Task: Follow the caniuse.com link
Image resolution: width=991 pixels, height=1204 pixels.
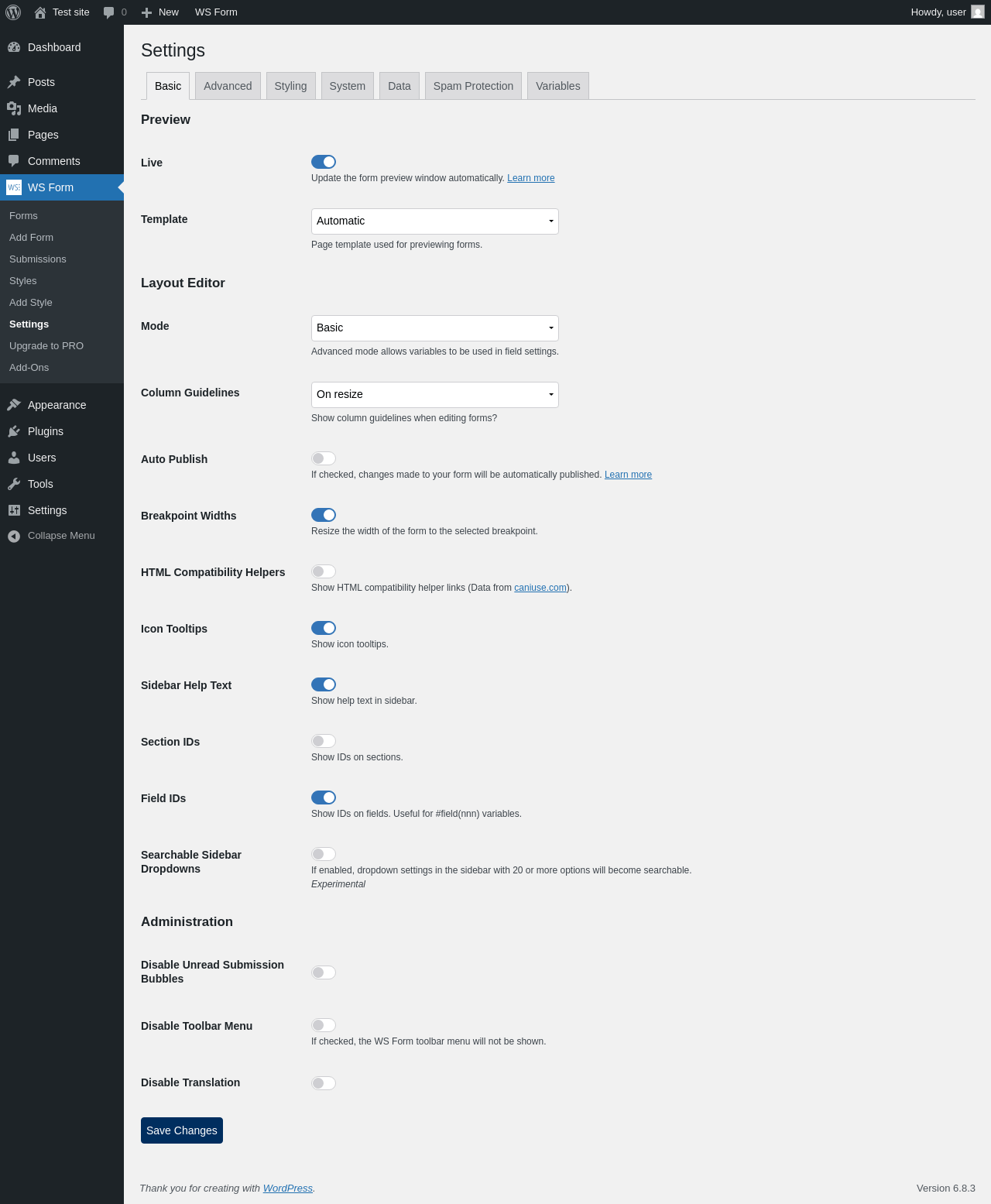Action: pyautogui.click(x=540, y=588)
